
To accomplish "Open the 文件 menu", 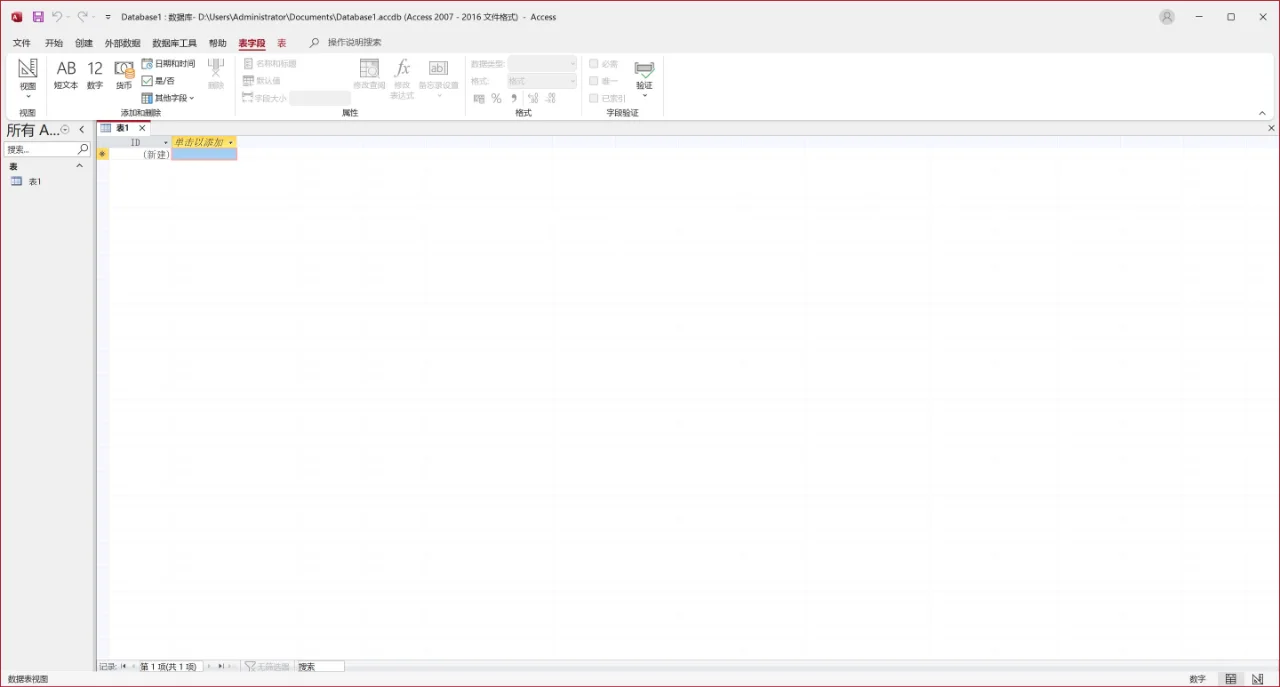I will pyautogui.click(x=21, y=43).
